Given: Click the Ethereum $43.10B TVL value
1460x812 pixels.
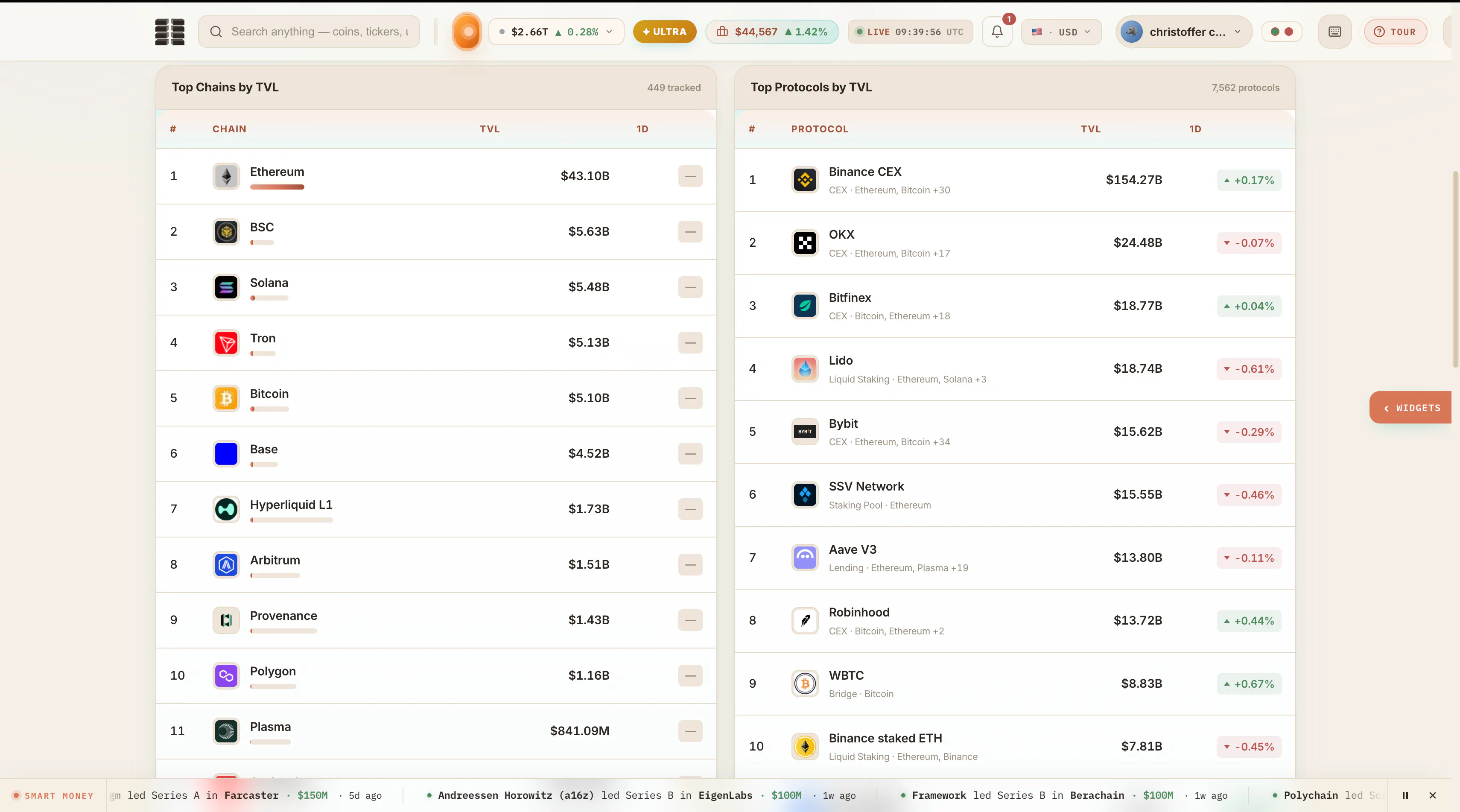Looking at the screenshot, I should pos(585,176).
